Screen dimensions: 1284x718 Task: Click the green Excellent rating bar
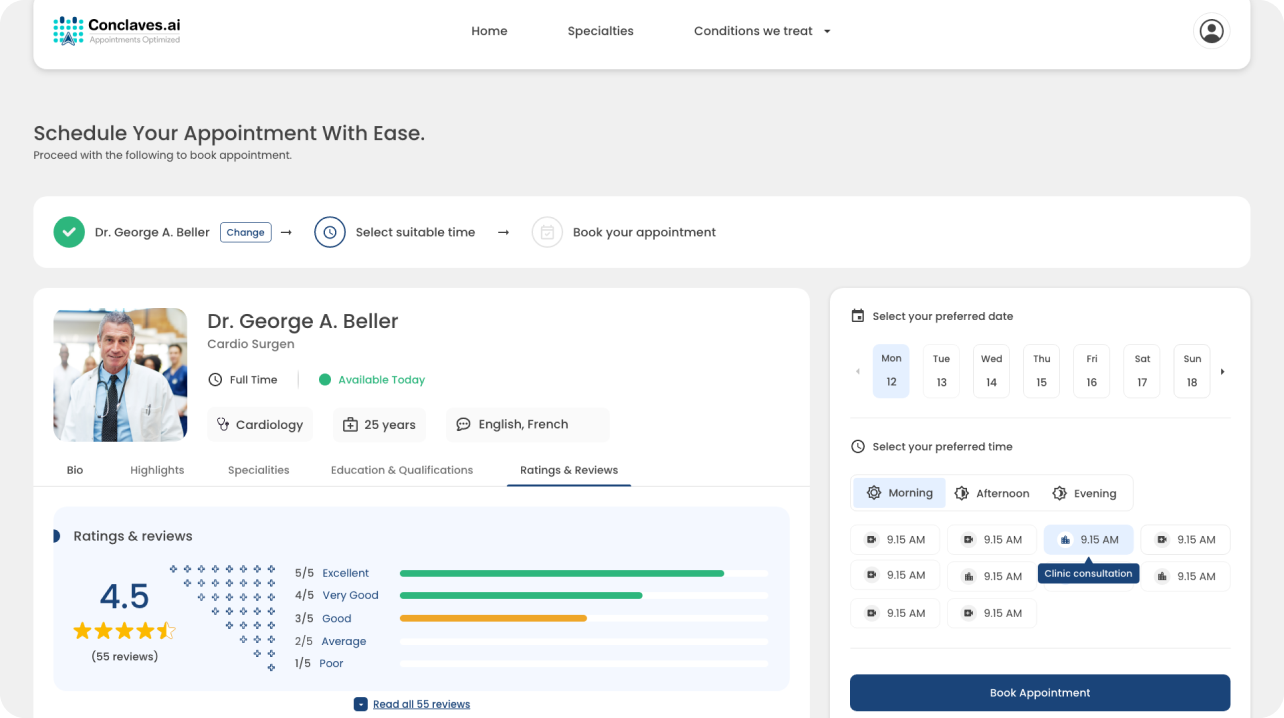pos(561,573)
